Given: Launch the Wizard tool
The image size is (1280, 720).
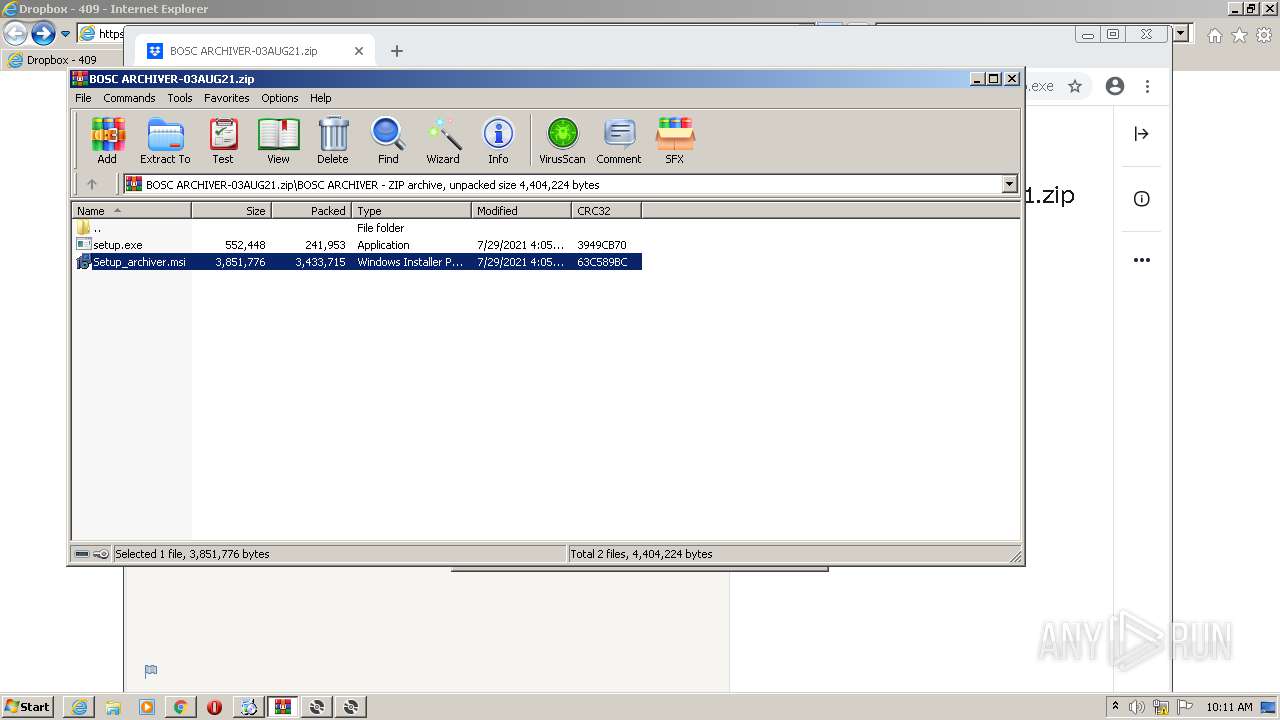Looking at the screenshot, I should click(443, 140).
